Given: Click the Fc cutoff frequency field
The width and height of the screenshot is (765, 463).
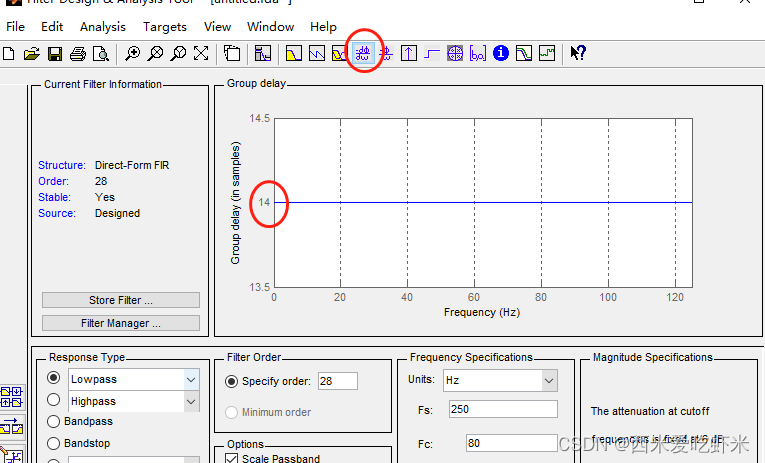Looking at the screenshot, I should pyautogui.click(x=511, y=443).
